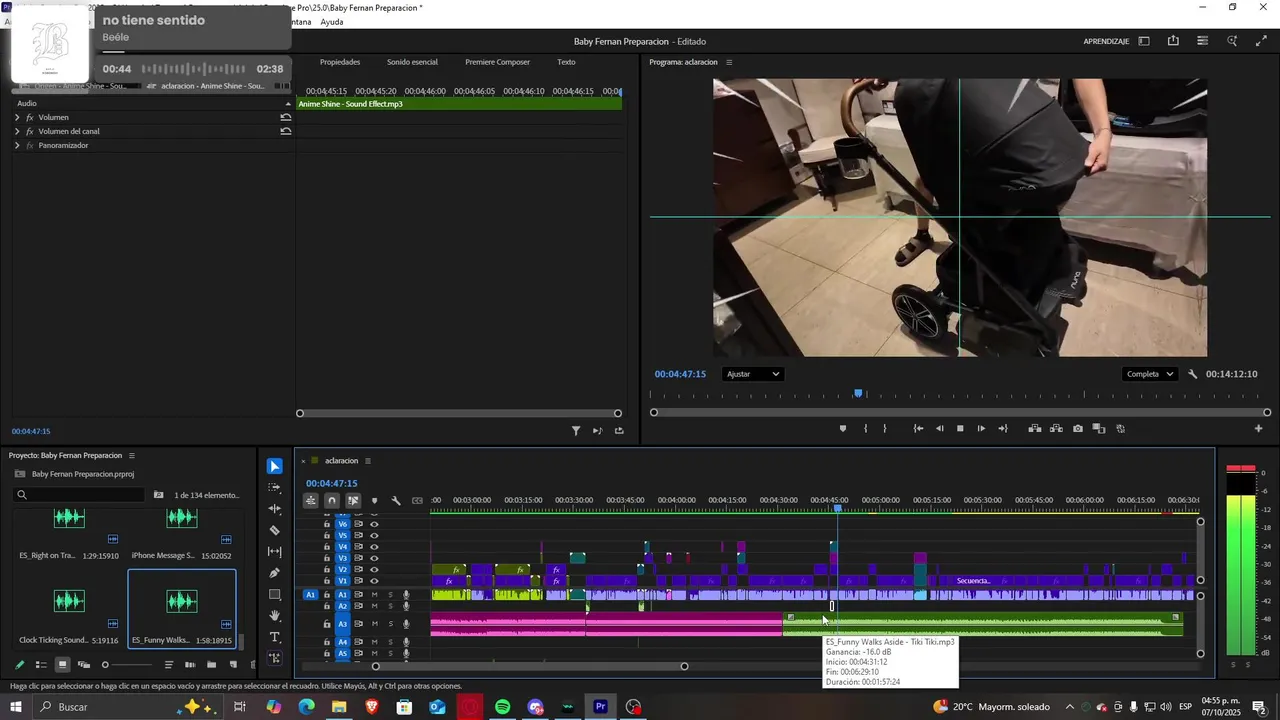Switch project panel to freeform view
This screenshot has width=1280, height=720.
84,664
